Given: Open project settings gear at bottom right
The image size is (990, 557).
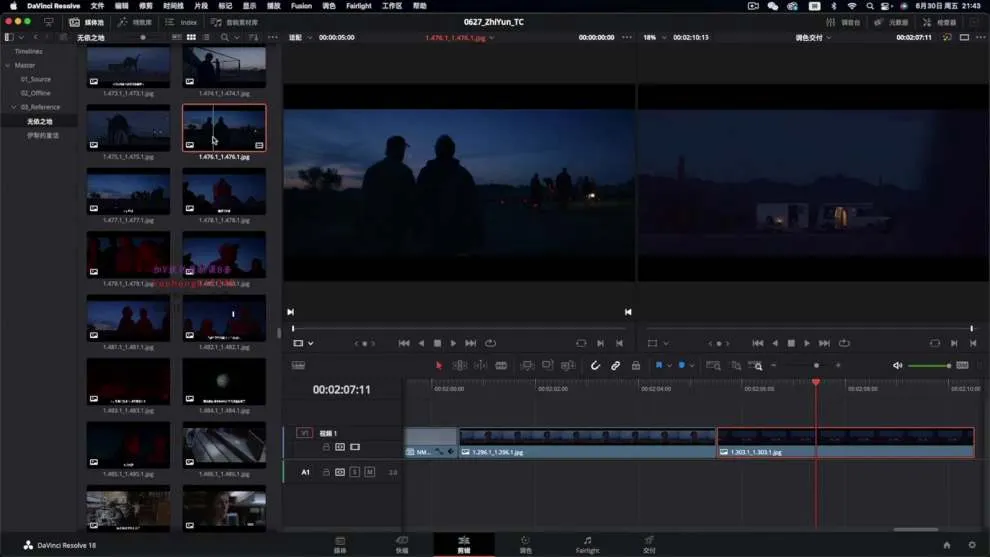Looking at the screenshot, I should [x=971, y=545].
